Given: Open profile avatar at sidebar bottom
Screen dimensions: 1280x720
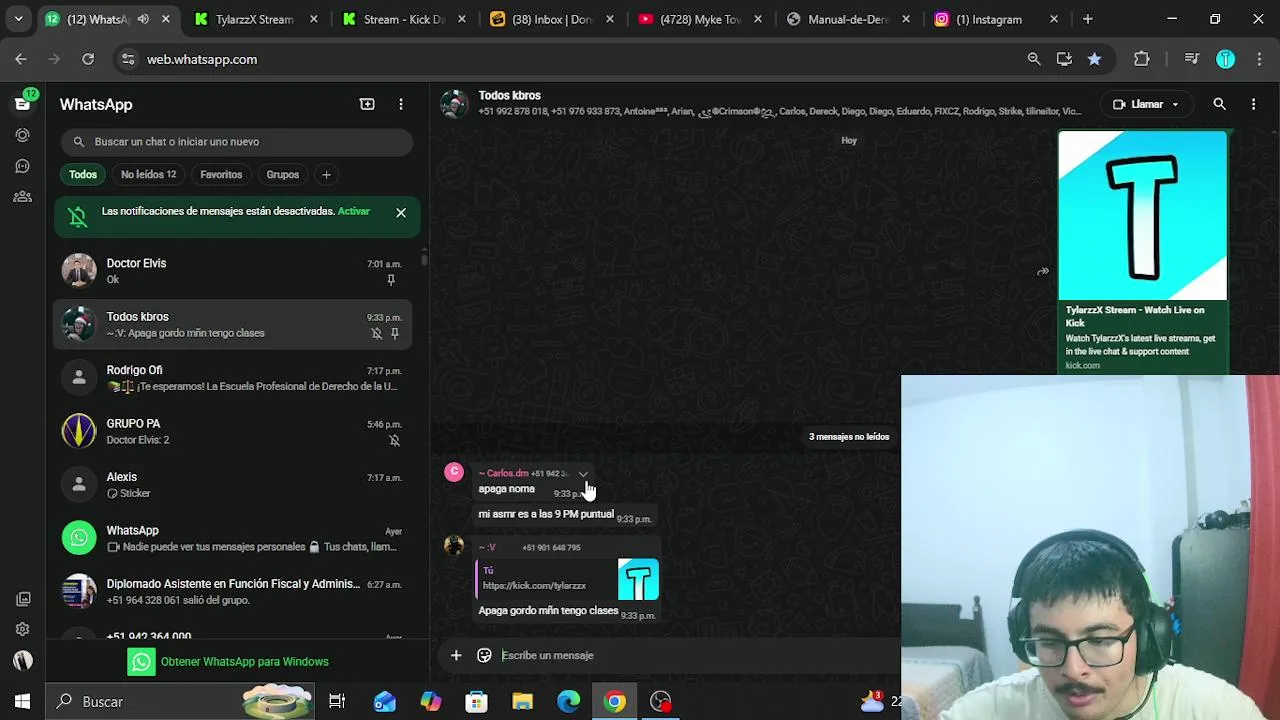Looking at the screenshot, I should pos(22,660).
